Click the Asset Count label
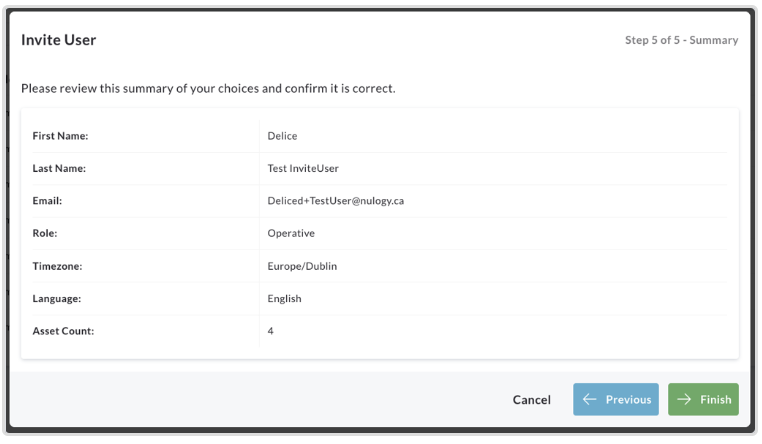 63,331
